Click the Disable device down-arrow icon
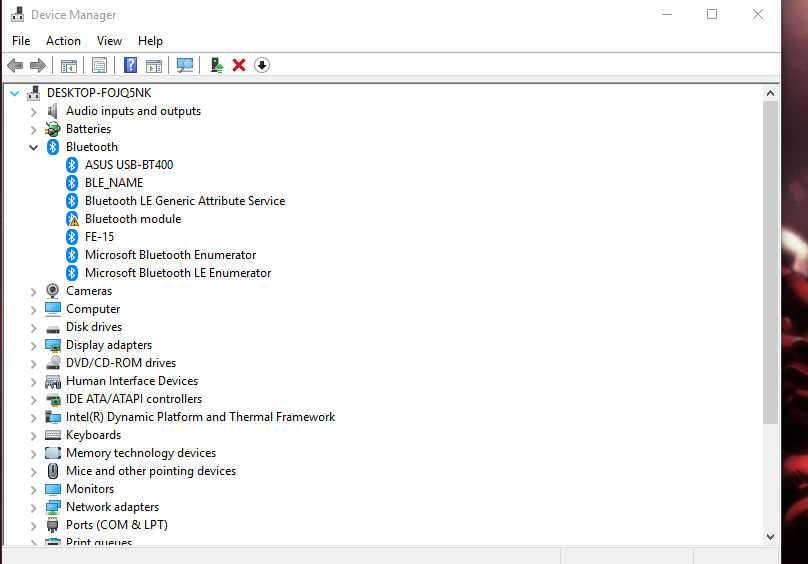The width and height of the screenshot is (808, 564). [x=262, y=65]
